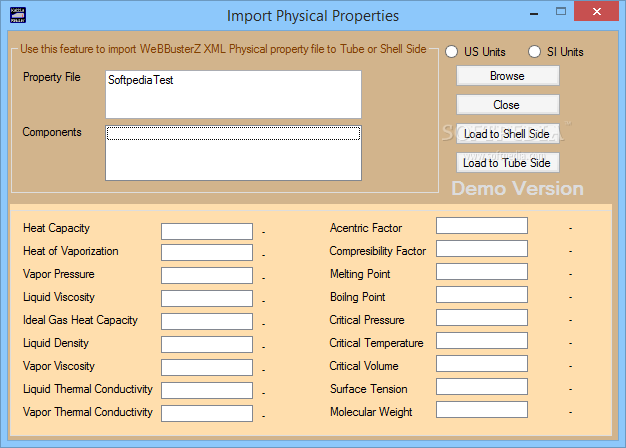Select the Ideal Gas Heat Capacity field
This screenshot has height=448, width=626.
click(207, 321)
